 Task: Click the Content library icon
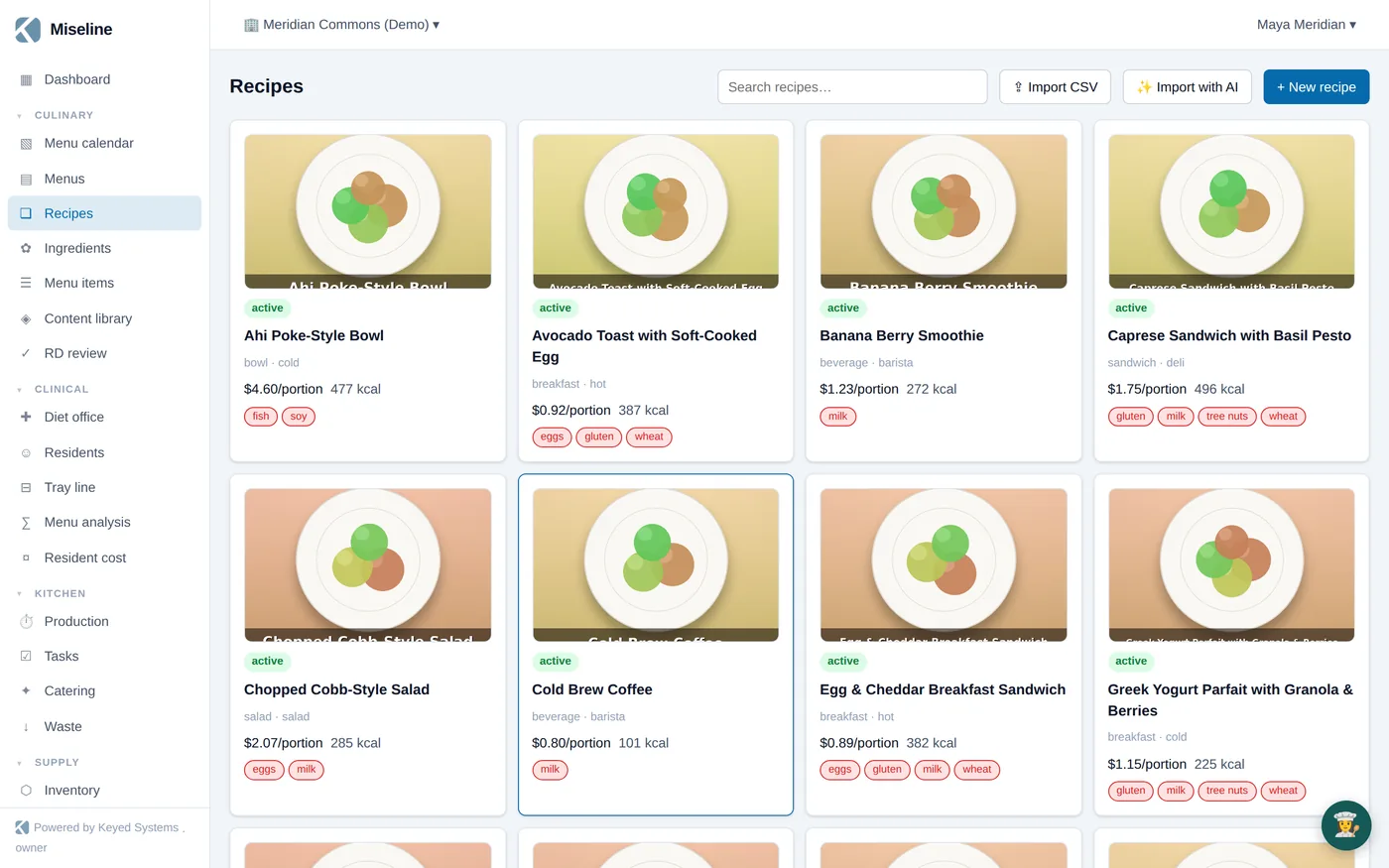point(26,318)
